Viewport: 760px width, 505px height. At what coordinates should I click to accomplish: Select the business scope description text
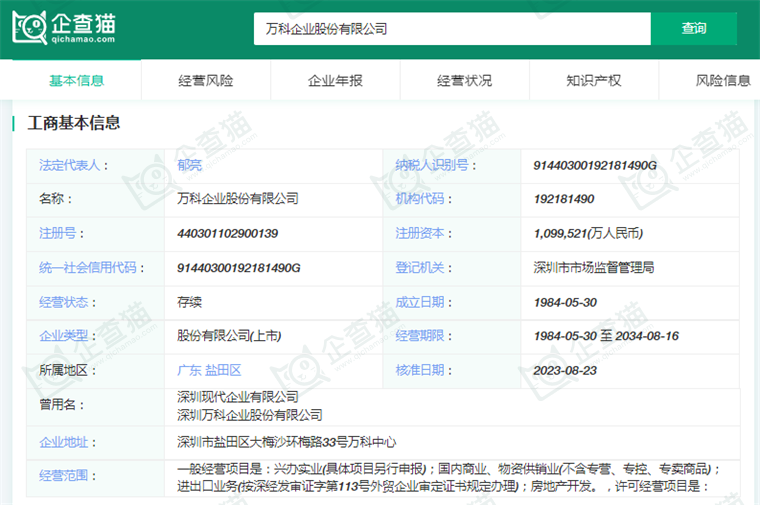point(448,477)
